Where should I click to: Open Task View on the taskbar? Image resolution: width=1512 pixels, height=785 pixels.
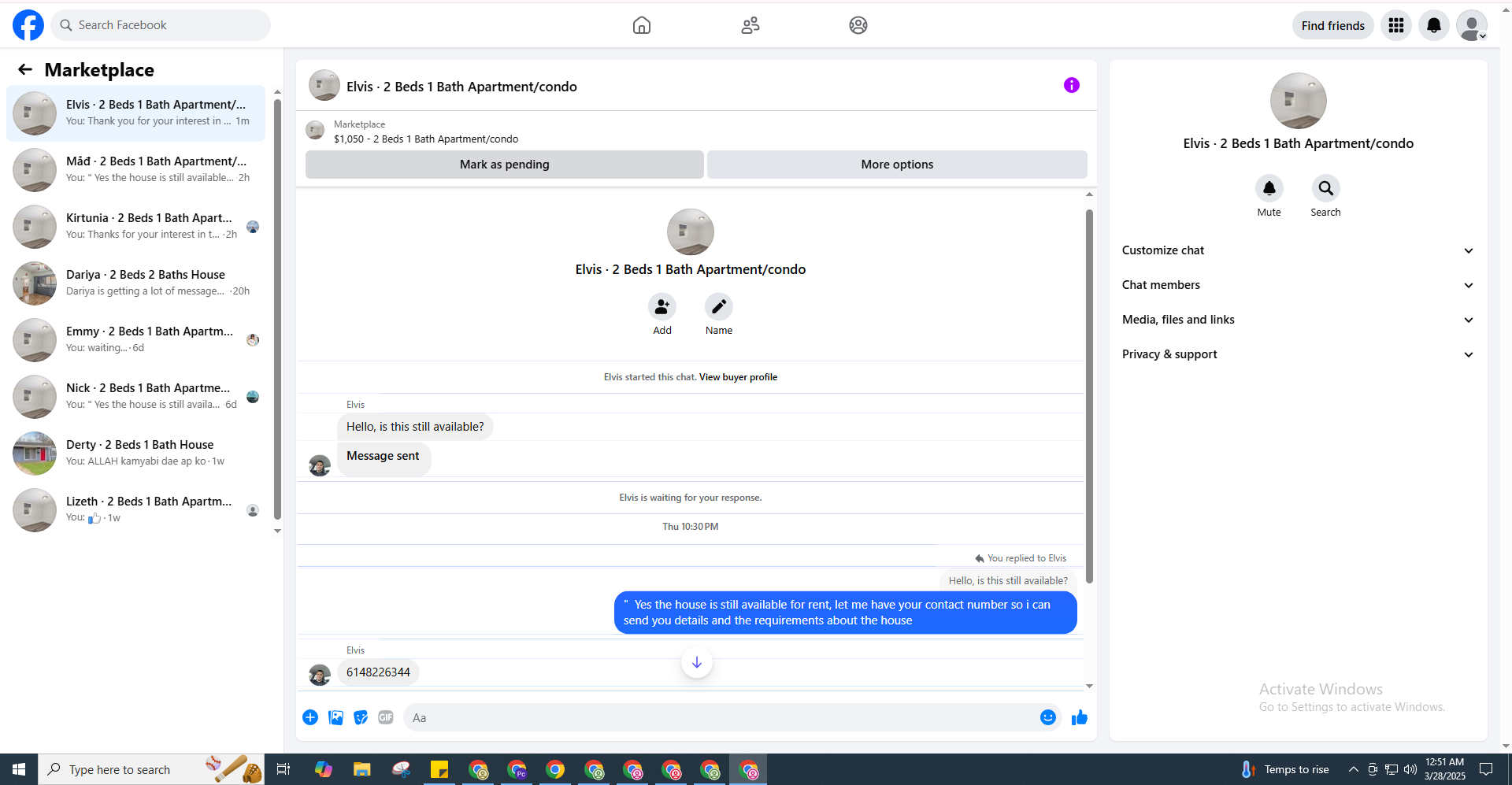(283, 769)
